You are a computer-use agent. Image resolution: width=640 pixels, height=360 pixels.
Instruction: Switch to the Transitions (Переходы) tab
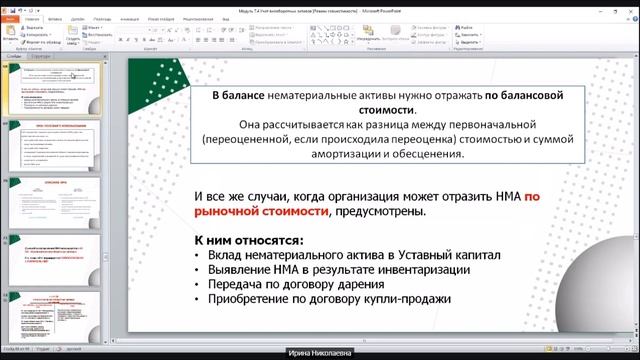pos(102,19)
